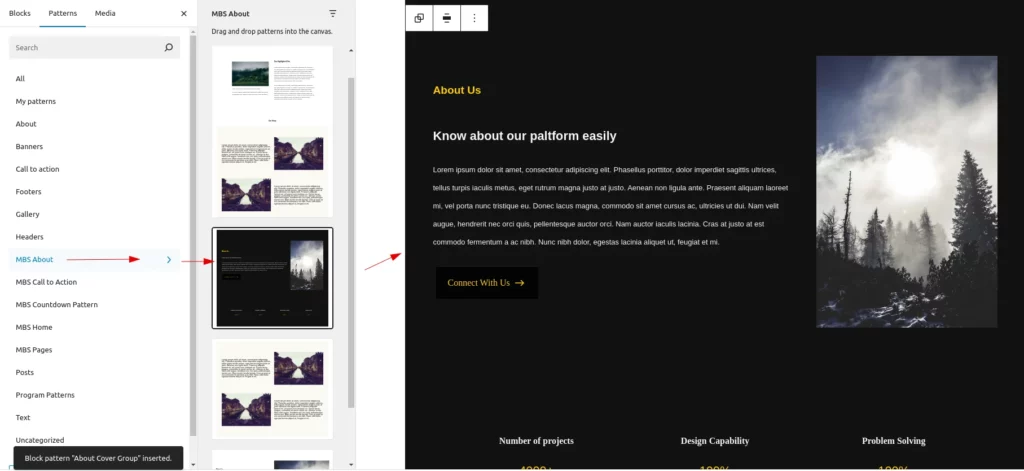Select the dark About Cover Group thumbnail
1024x471 pixels.
pyautogui.click(x=273, y=278)
